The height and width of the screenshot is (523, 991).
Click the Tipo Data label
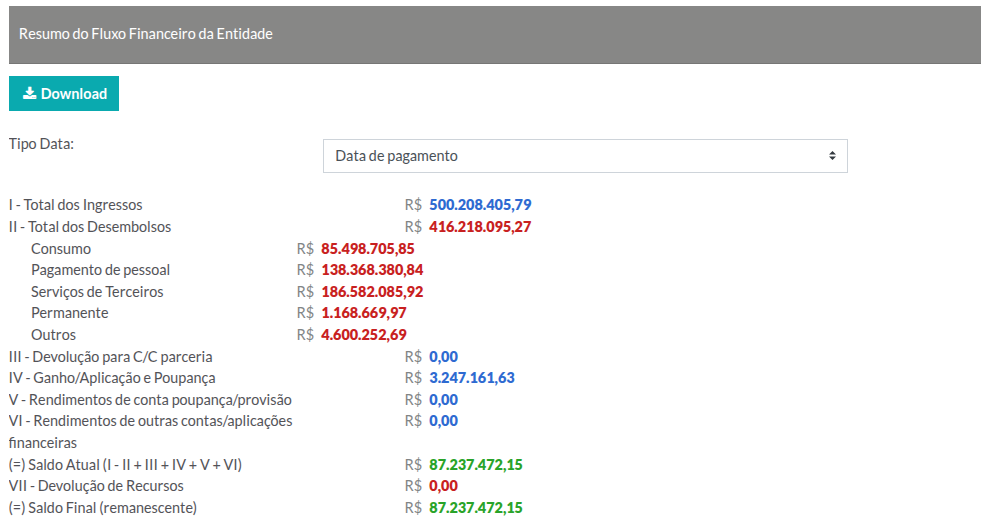point(41,143)
